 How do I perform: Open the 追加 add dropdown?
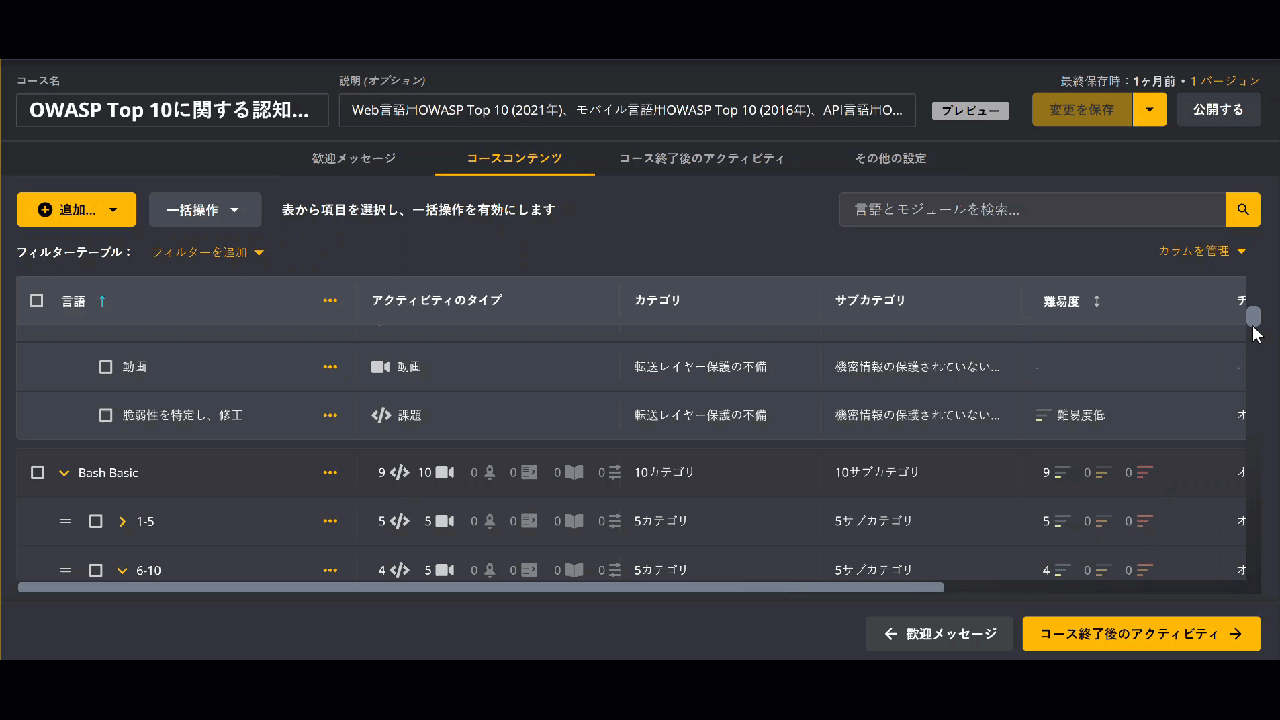coord(76,210)
